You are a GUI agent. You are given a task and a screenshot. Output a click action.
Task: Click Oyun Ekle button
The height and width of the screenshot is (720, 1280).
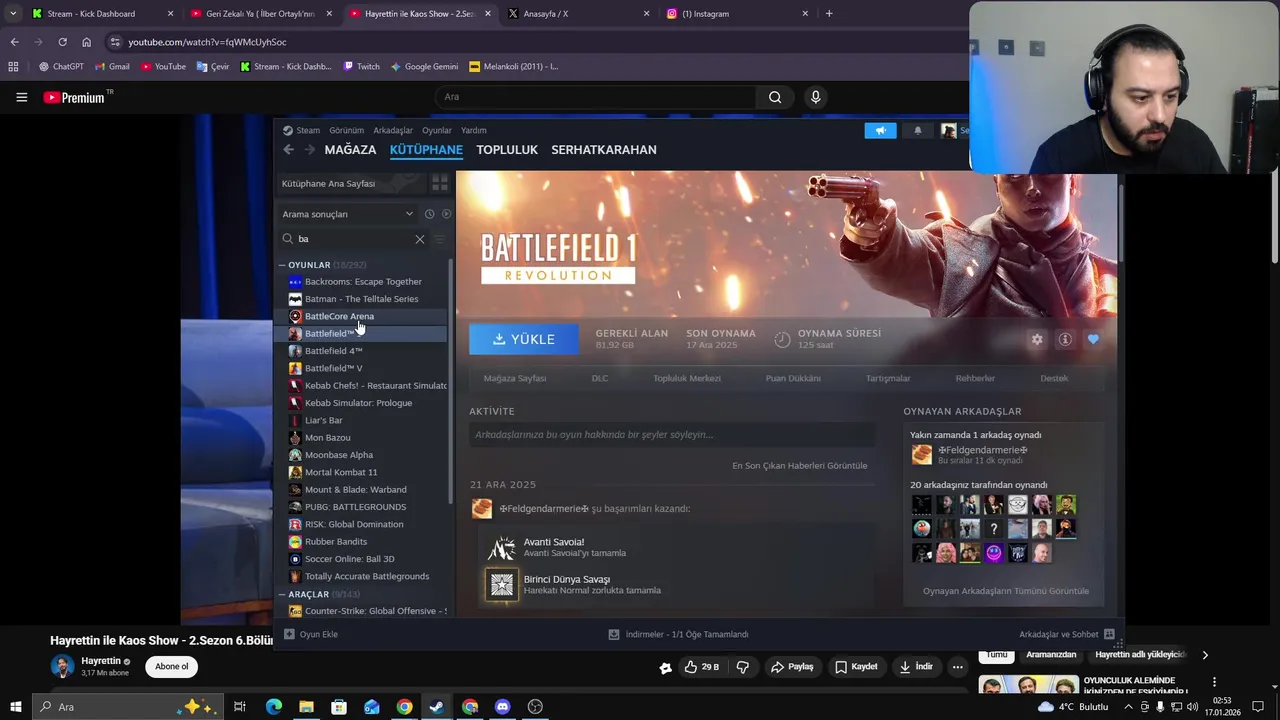pos(311,634)
